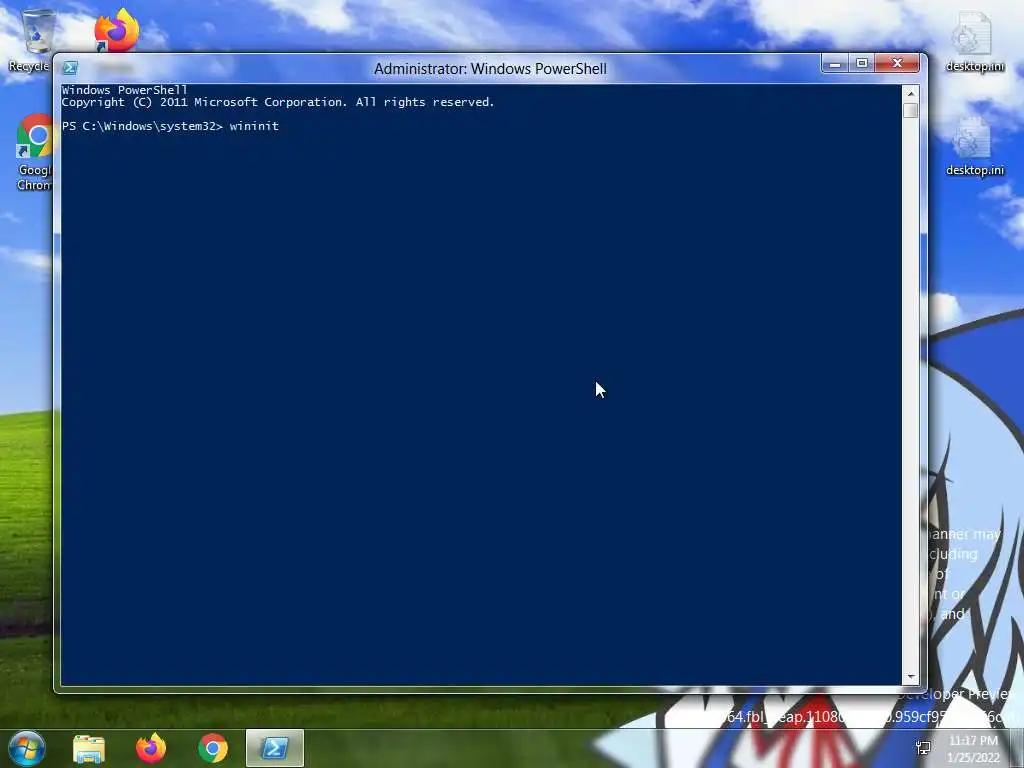Open the Windows Start orb menu

click(x=27, y=748)
